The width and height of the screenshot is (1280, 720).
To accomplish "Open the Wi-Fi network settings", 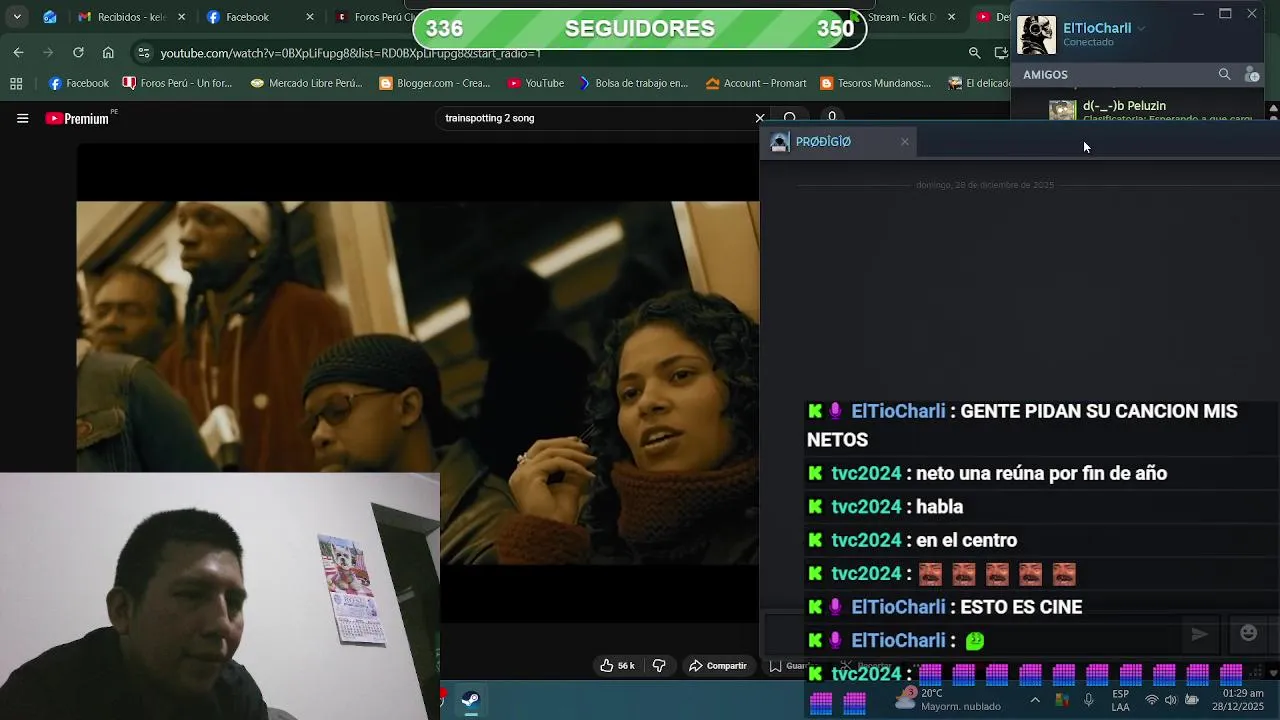I will 1151,699.
